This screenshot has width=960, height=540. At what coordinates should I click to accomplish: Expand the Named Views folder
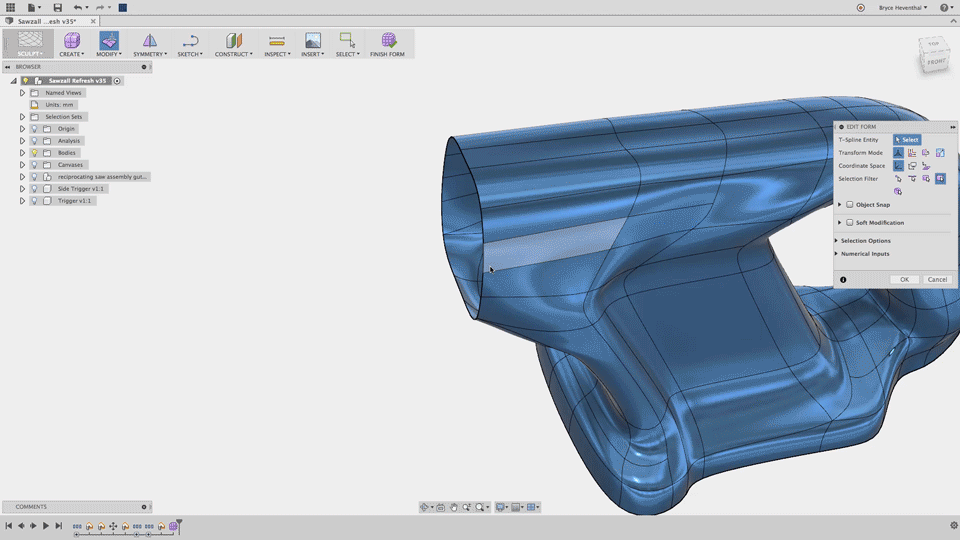[22, 93]
